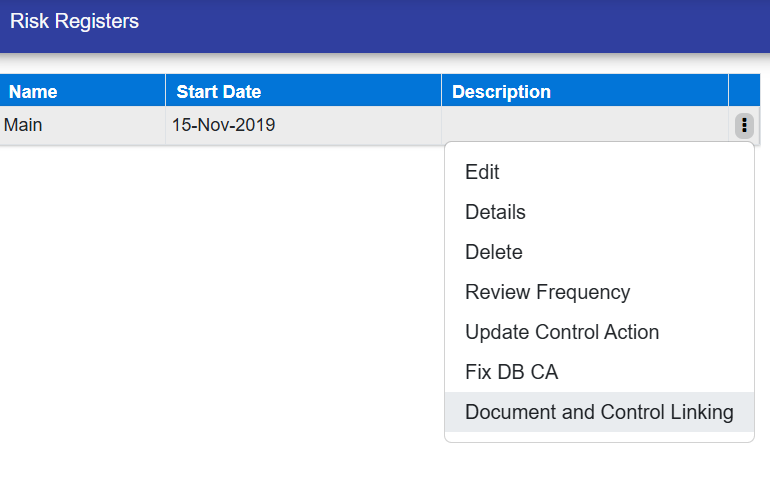Image resolution: width=770 pixels, height=477 pixels.
Task: Click empty white area below the Main row
Action: click(200, 300)
